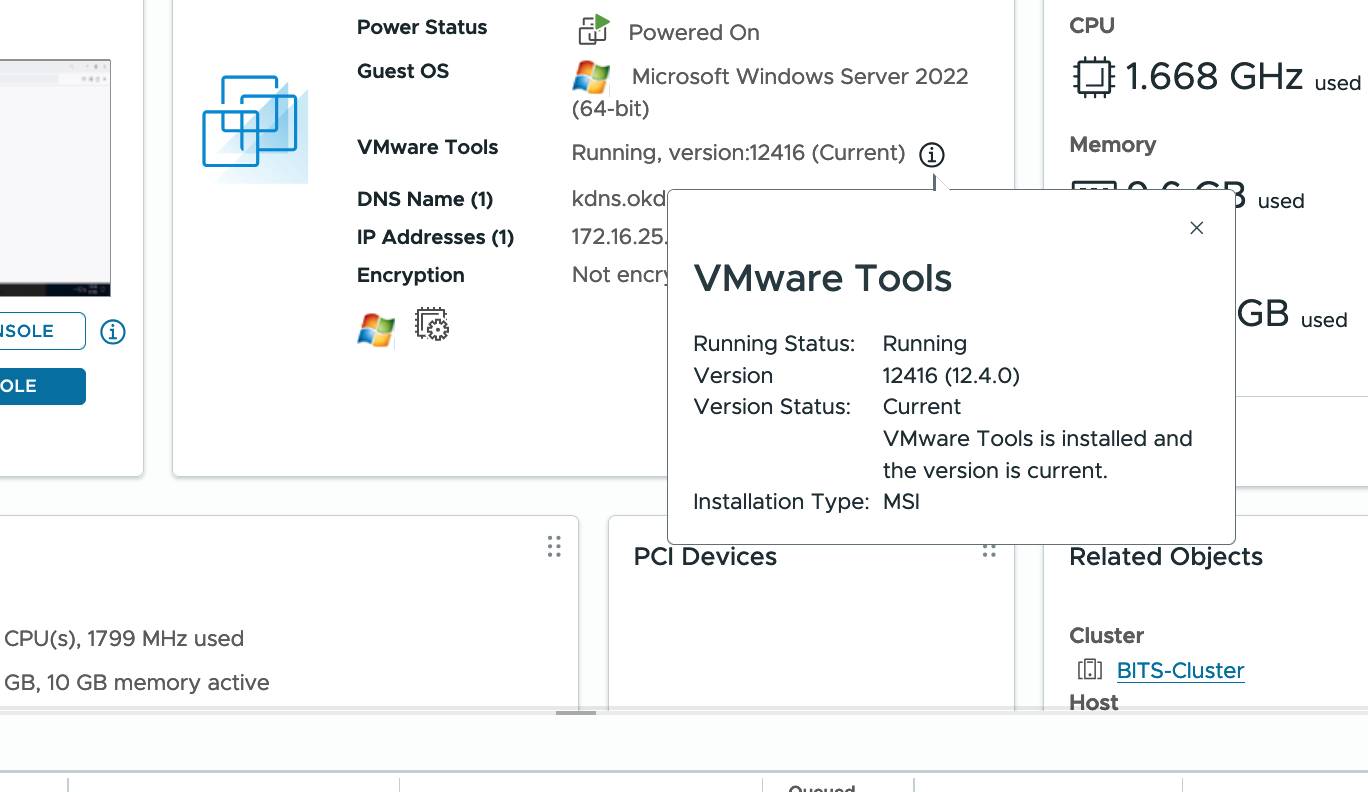Click the 'DNS Name (1)' label
This screenshot has height=792, width=1368.
tap(425, 199)
